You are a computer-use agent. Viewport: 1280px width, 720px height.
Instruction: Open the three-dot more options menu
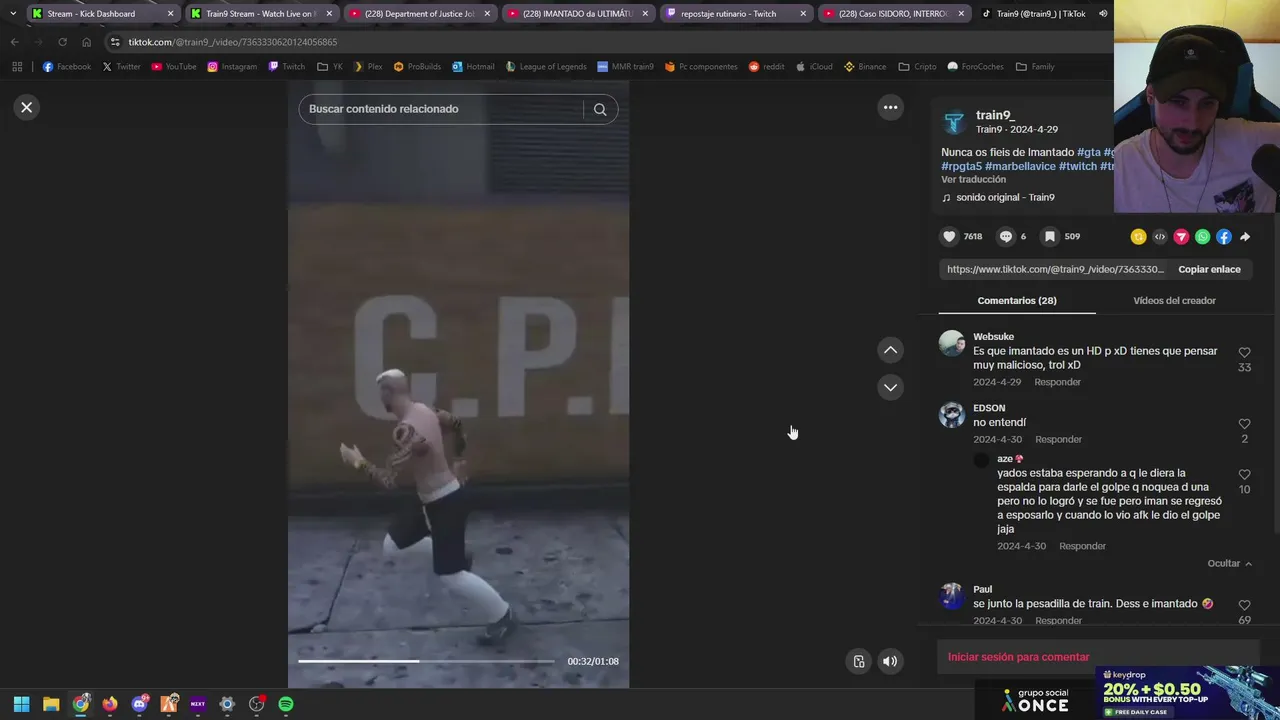pos(890,107)
